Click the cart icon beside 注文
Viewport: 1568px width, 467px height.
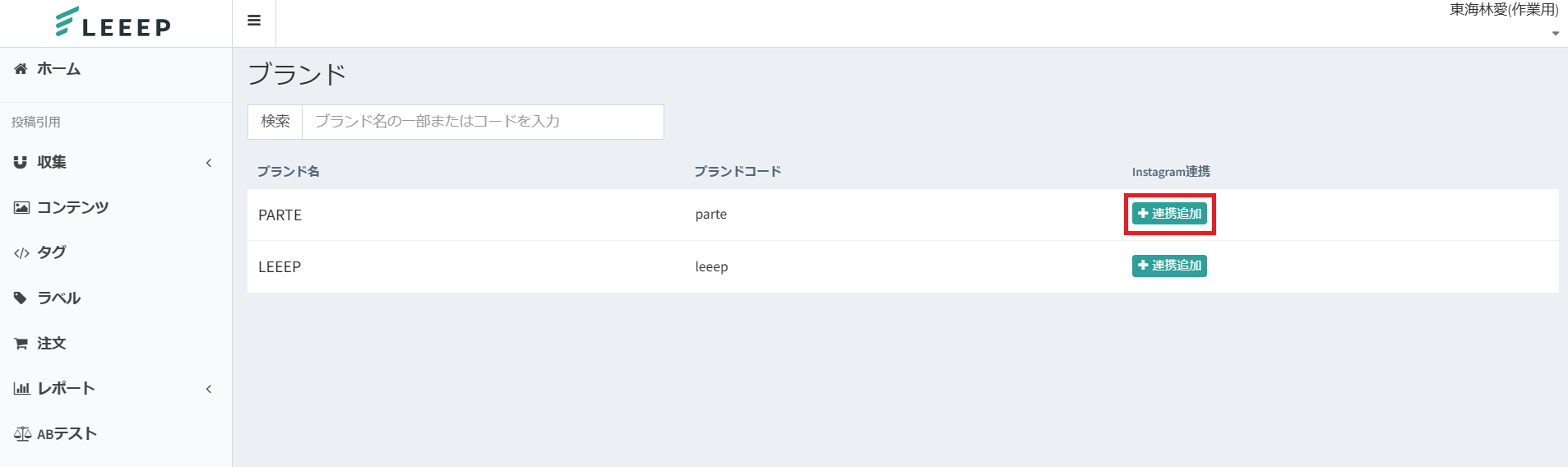coord(21,344)
